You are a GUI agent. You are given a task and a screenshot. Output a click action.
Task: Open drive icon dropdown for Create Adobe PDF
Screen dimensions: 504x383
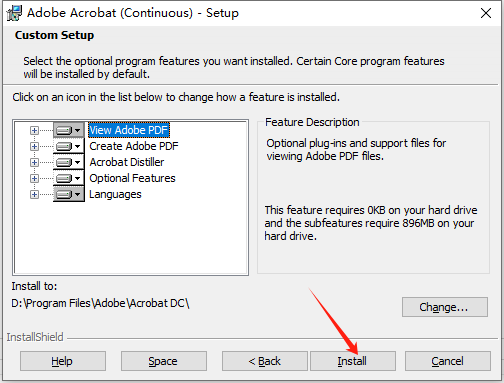point(69,146)
